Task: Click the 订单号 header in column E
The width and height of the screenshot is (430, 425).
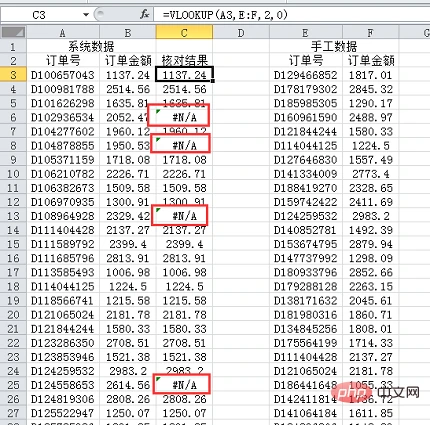Action: pyautogui.click(x=306, y=61)
